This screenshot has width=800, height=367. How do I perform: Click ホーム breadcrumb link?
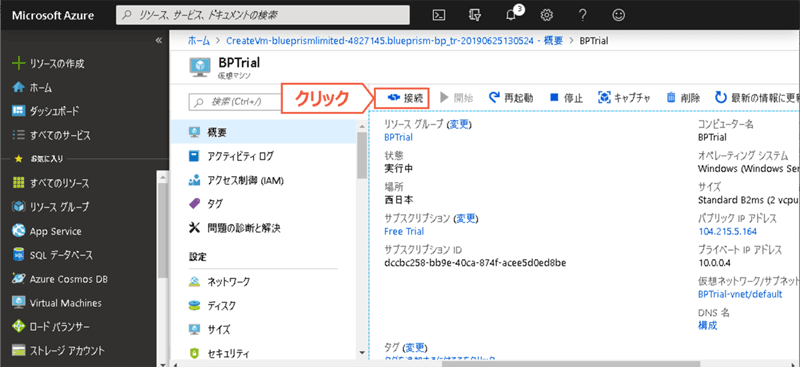[x=199, y=41]
